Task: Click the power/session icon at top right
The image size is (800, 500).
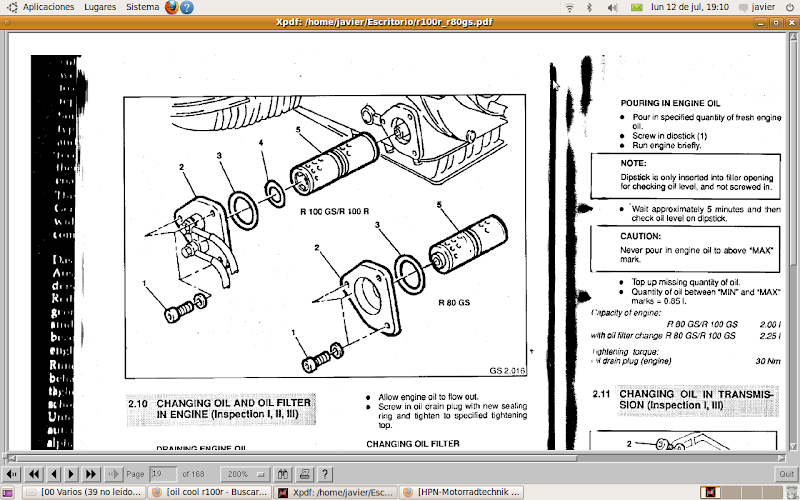Action: pyautogui.click(x=790, y=7)
